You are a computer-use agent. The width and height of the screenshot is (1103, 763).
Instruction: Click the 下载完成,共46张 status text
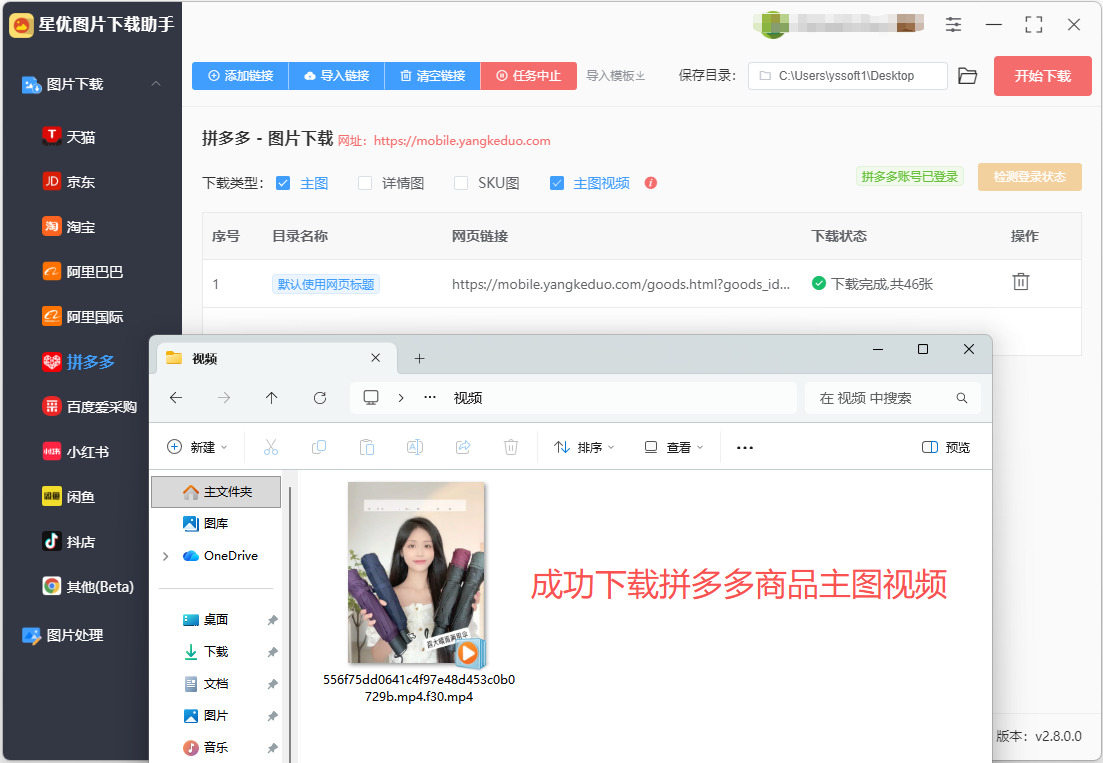[x=882, y=284]
